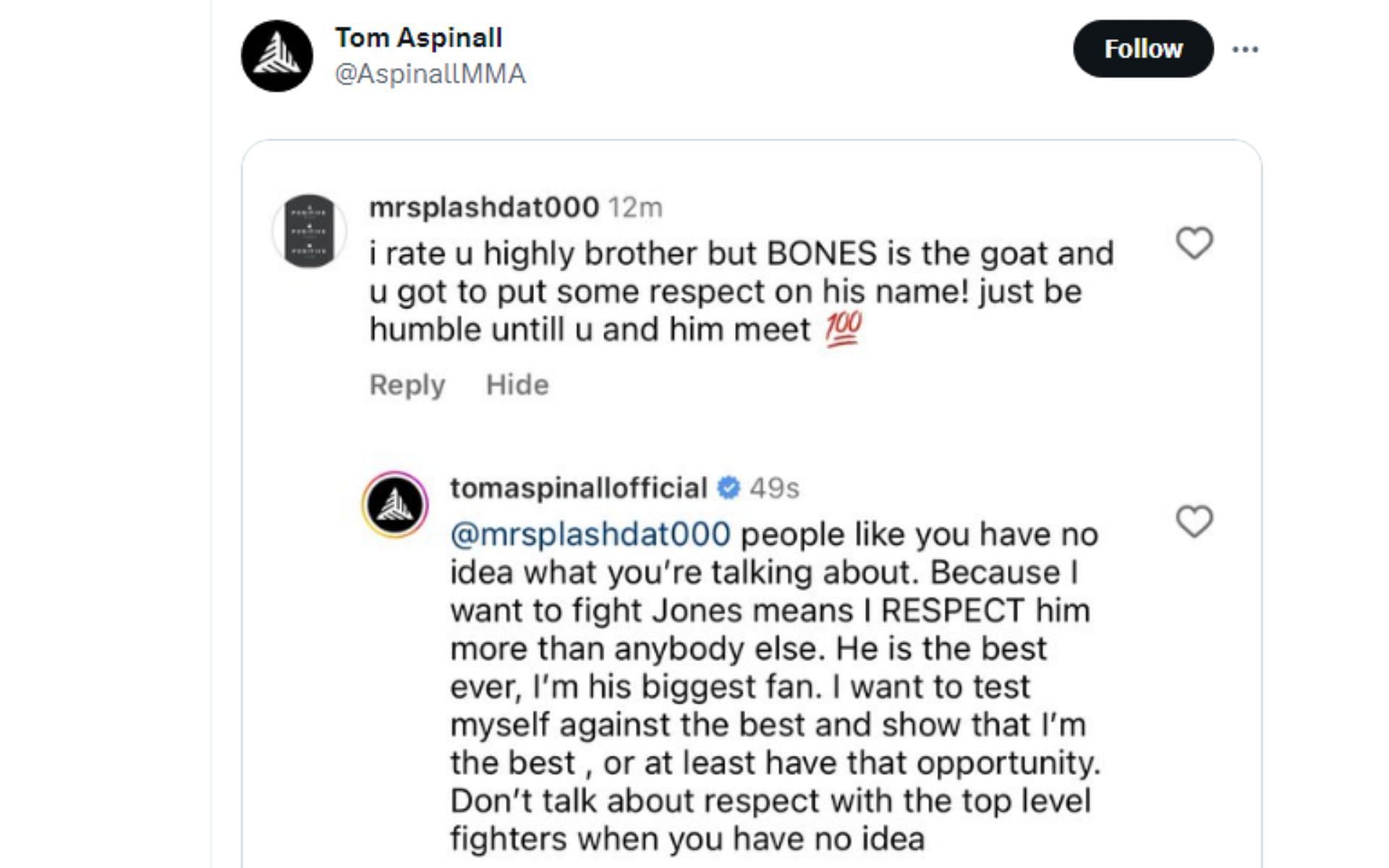The width and height of the screenshot is (1389, 868).
Task: Click the 49s reply timestamp
Action: 774,488
